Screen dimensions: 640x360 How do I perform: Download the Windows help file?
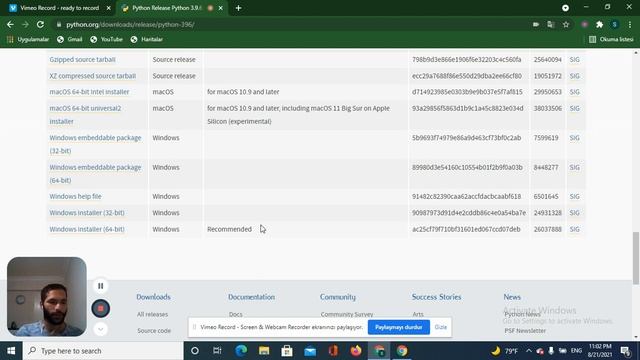[76, 196]
